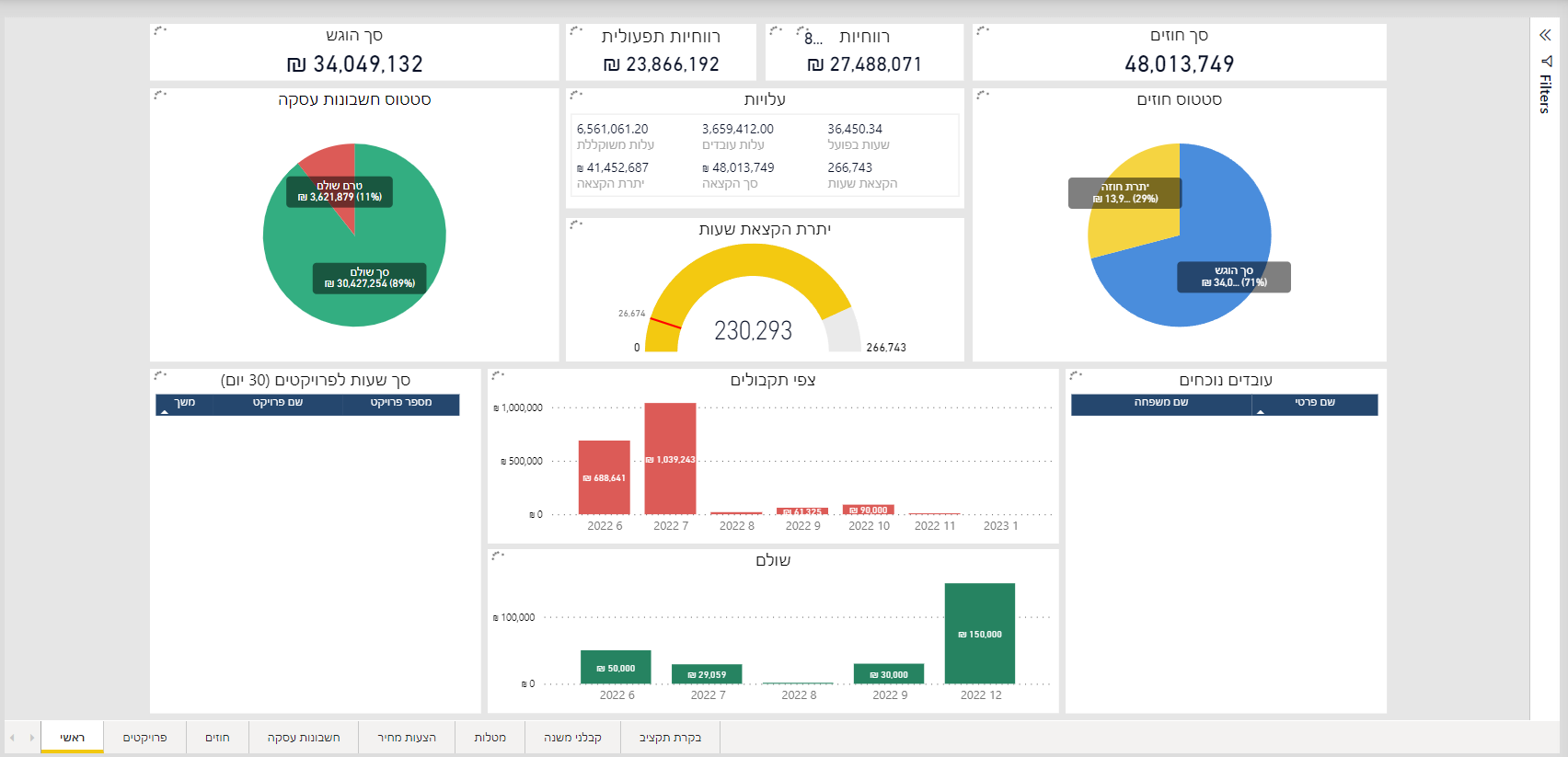Click the vertical Filters label
This screenshot has width=1568, height=757.
(1545, 94)
